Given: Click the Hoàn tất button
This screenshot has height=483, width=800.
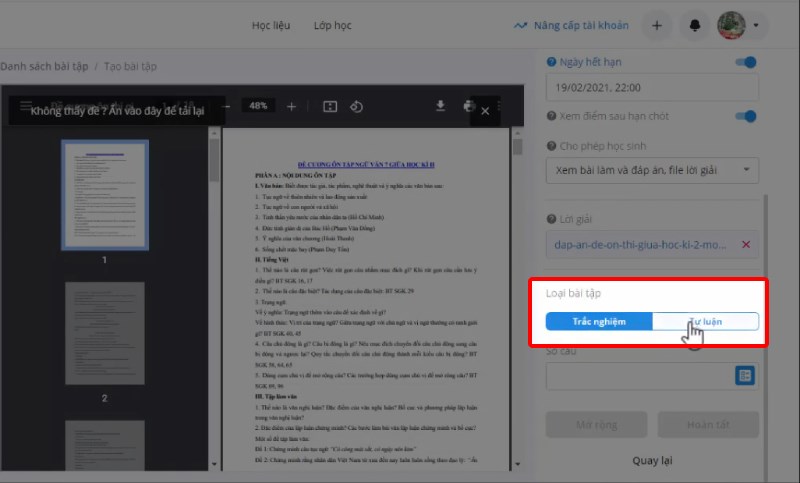Looking at the screenshot, I should point(708,425).
